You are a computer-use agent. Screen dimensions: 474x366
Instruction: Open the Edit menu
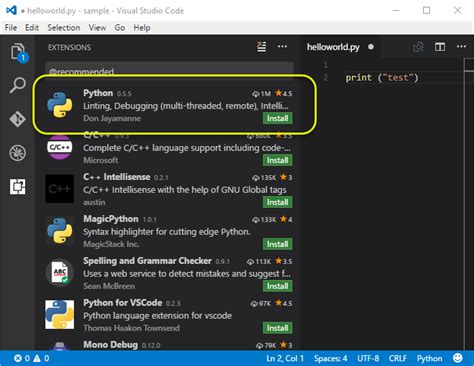[32, 28]
